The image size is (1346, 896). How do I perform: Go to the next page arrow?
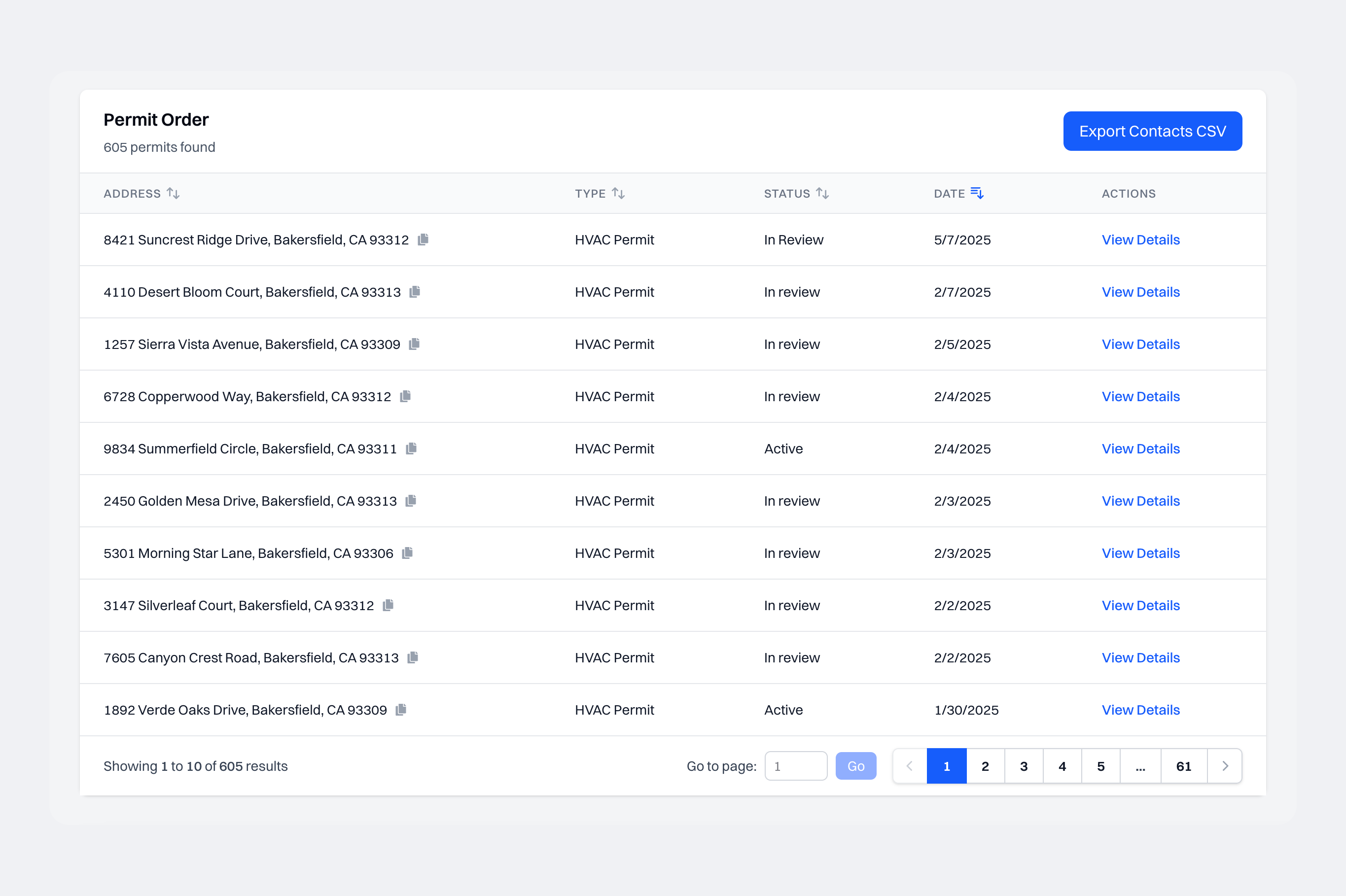point(1224,766)
